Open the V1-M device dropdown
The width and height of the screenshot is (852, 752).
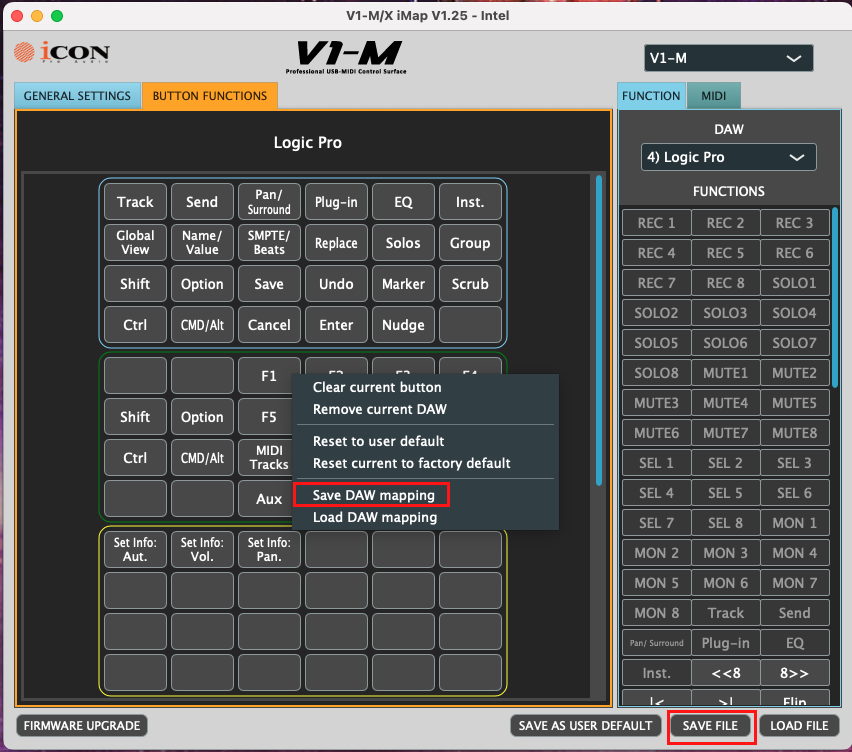tap(728, 58)
